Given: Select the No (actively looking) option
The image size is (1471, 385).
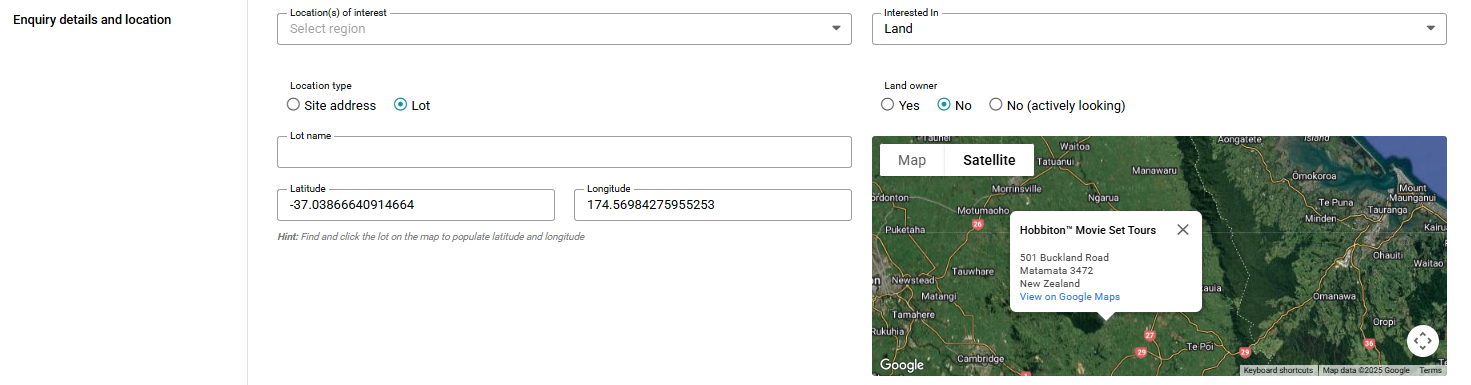Looking at the screenshot, I should (x=1057, y=105).
